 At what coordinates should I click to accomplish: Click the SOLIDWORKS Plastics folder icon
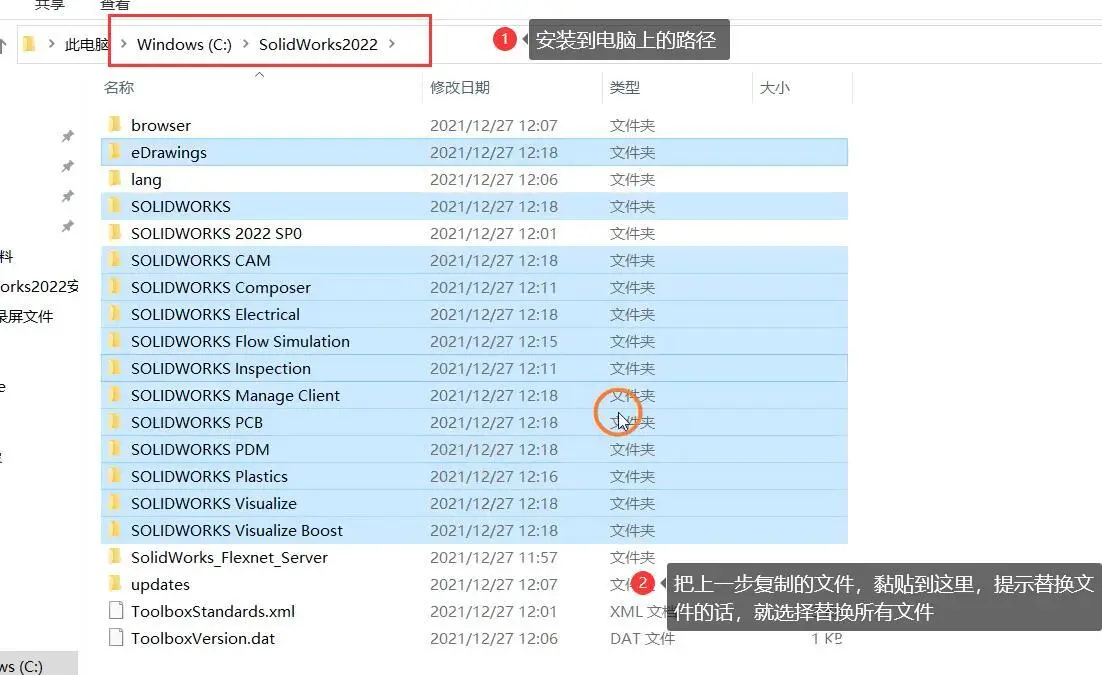pos(115,476)
